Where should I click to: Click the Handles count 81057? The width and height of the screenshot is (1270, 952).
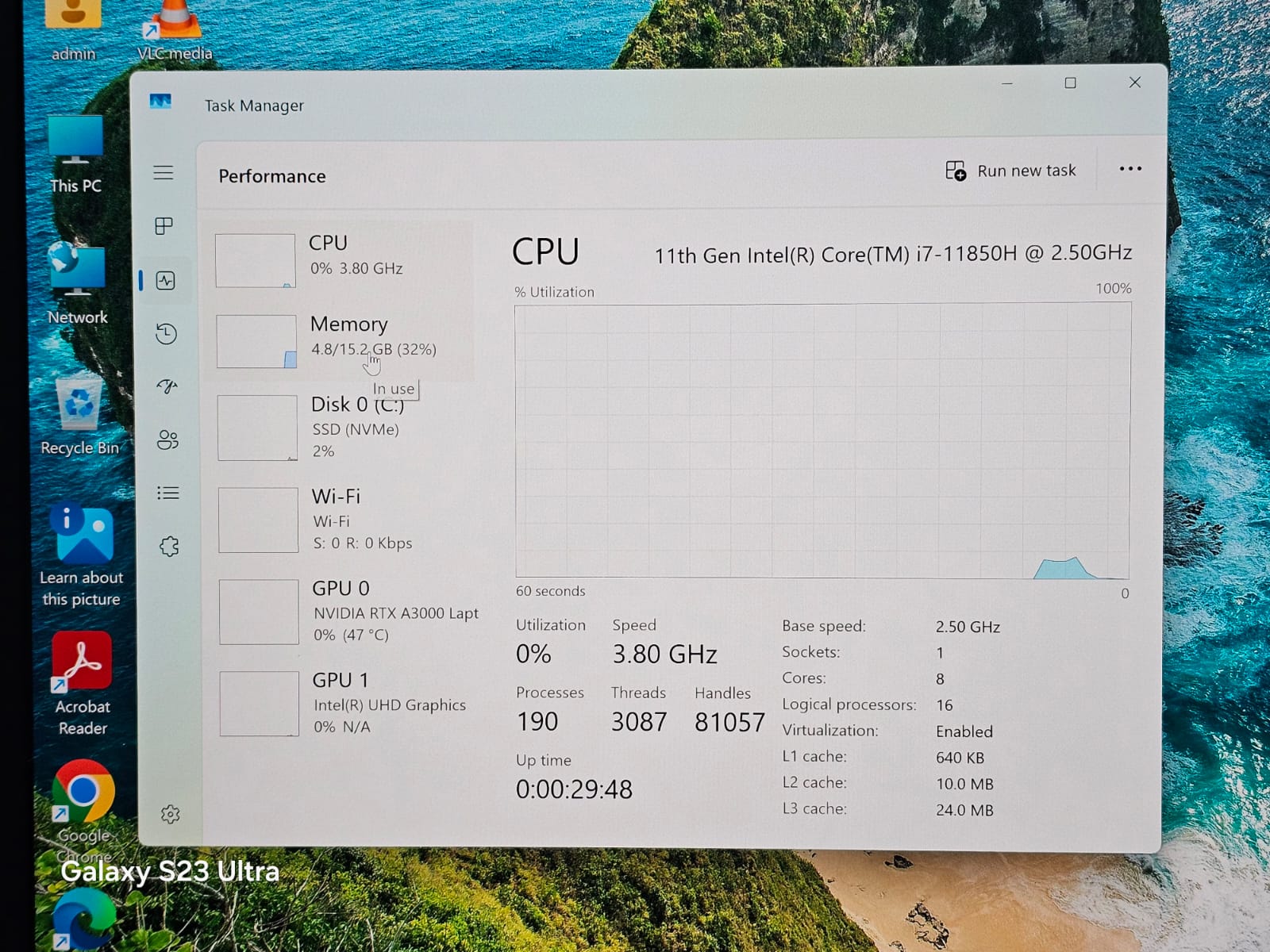(x=729, y=722)
